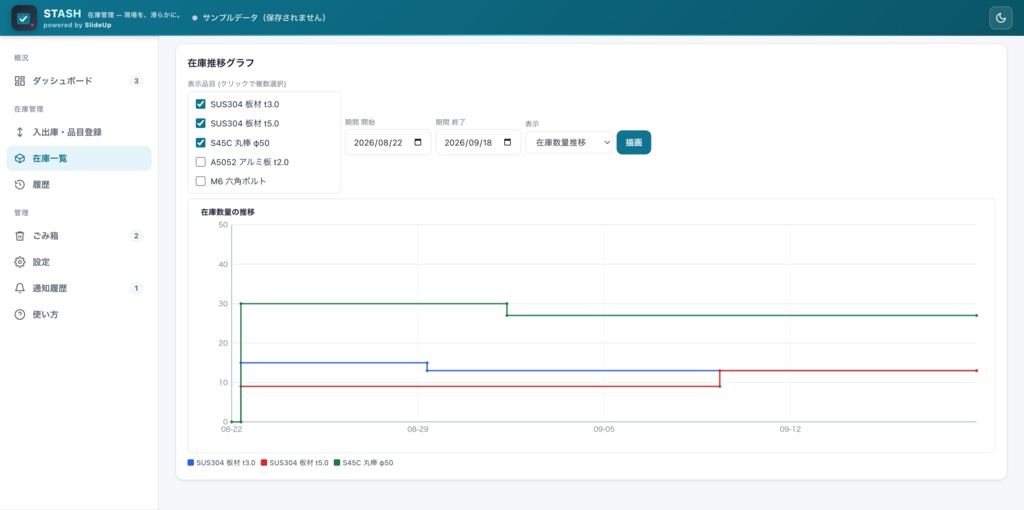The width and height of the screenshot is (1024, 510).
Task: Open calendar picker for 期間 終了
Action: 508,142
